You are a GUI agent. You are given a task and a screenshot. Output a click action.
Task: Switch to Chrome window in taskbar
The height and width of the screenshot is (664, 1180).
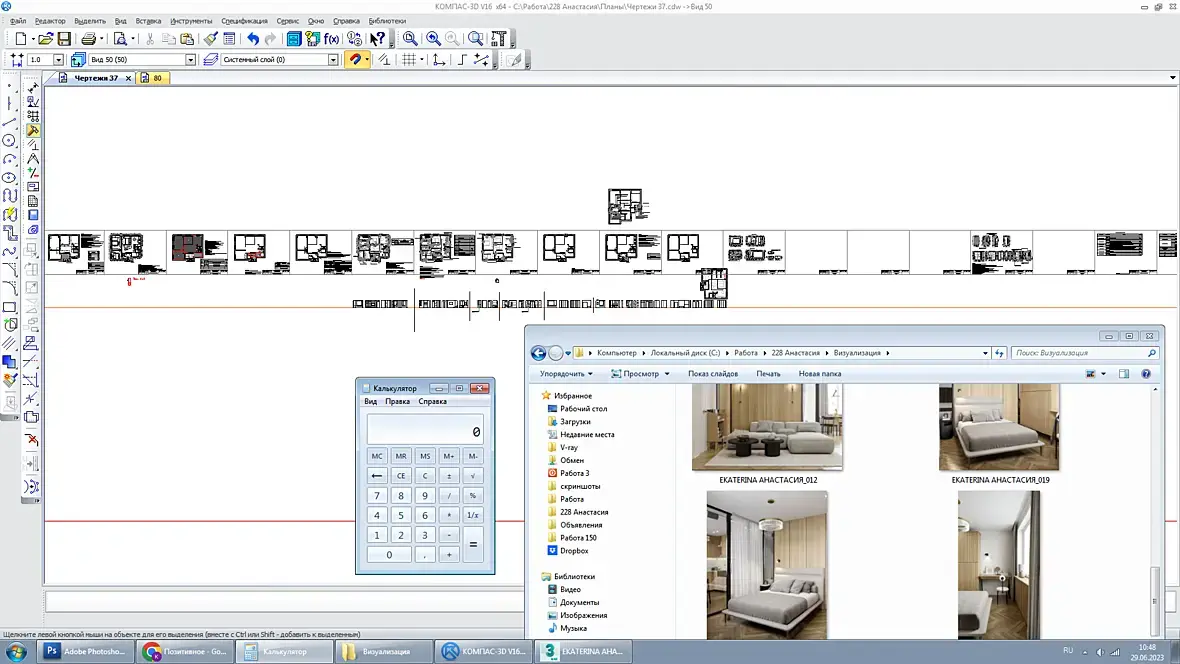pos(186,651)
